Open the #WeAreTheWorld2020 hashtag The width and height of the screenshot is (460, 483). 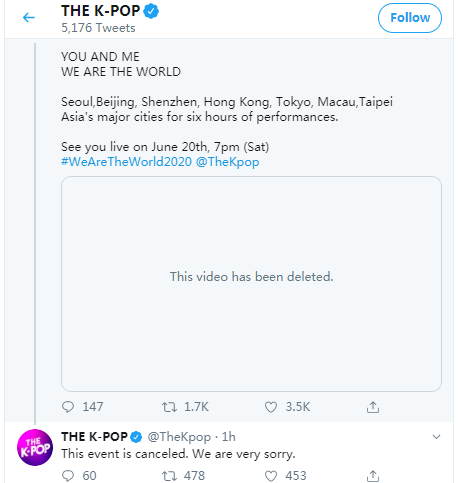coord(127,162)
